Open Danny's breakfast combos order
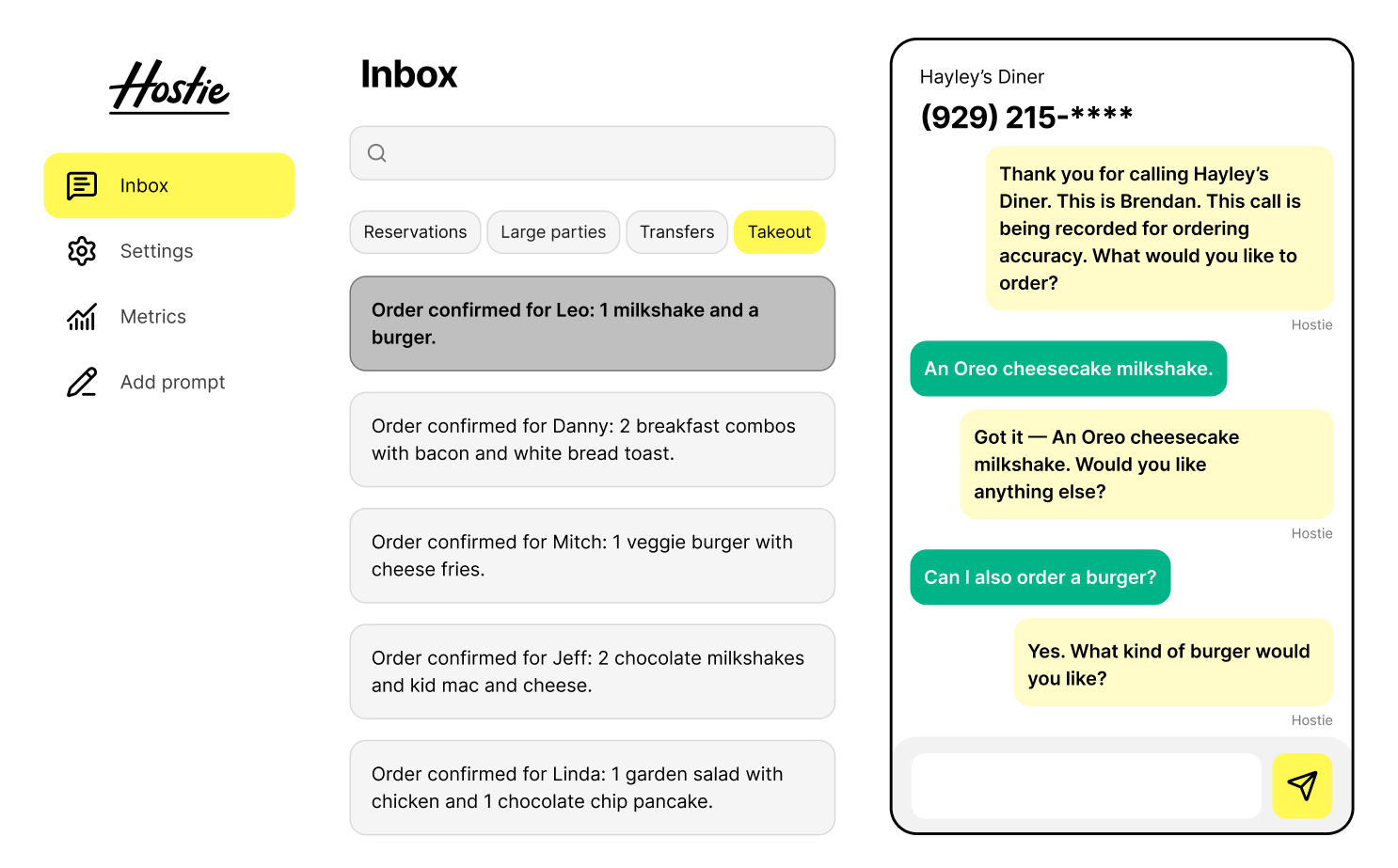The width and height of the screenshot is (1398, 868). point(593,439)
